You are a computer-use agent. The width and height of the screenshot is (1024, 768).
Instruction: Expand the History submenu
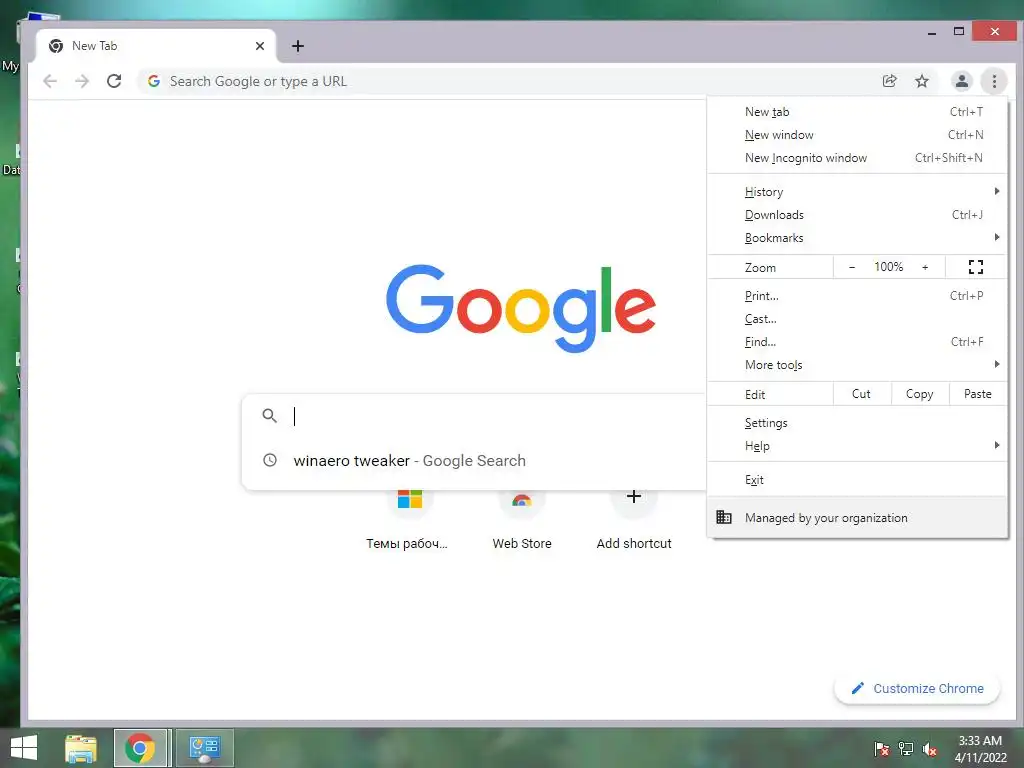pyautogui.click(x=857, y=191)
